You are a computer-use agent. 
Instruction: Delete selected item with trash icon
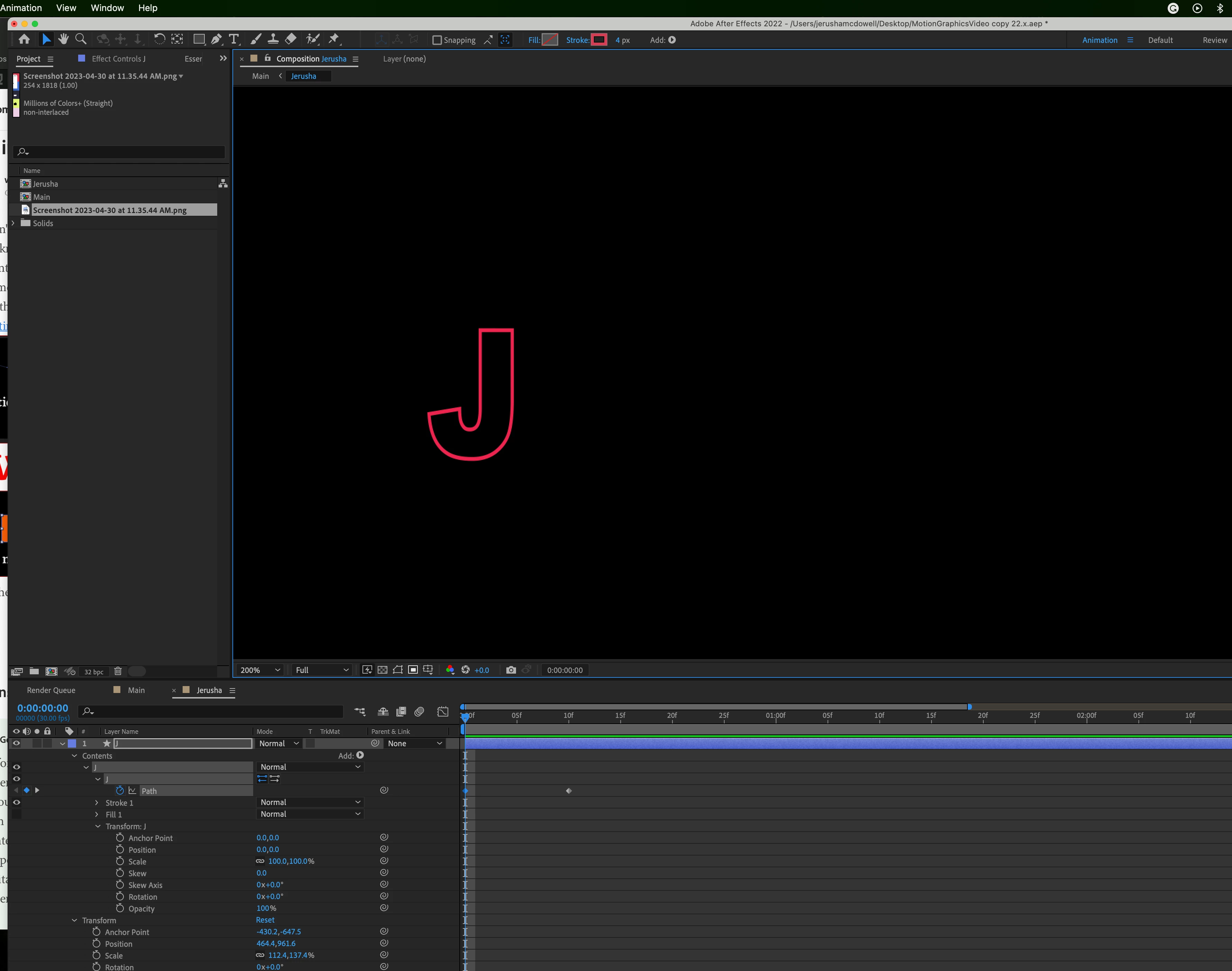click(x=118, y=672)
